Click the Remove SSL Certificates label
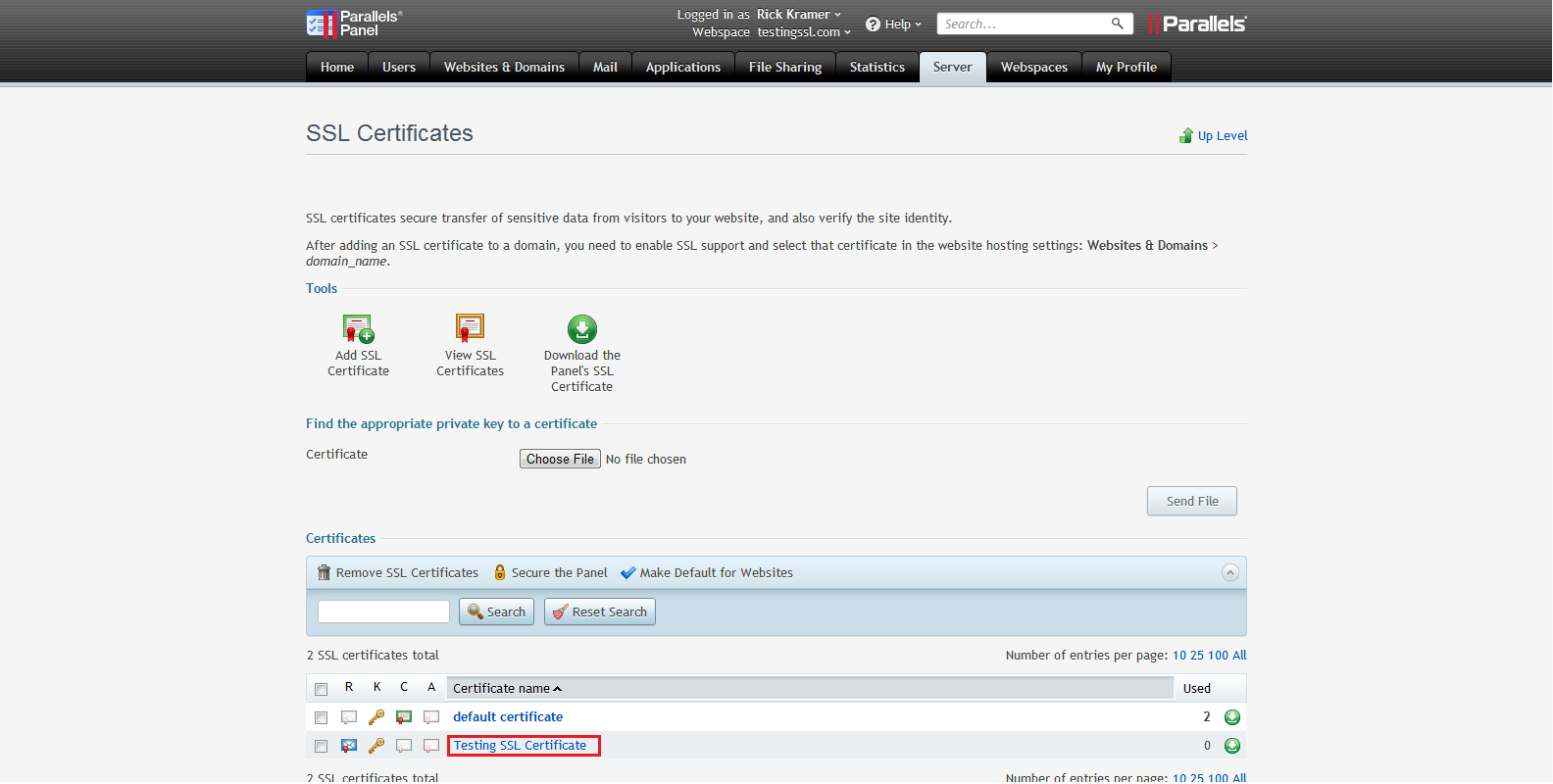Screen dimensions: 1553x784 407,572
